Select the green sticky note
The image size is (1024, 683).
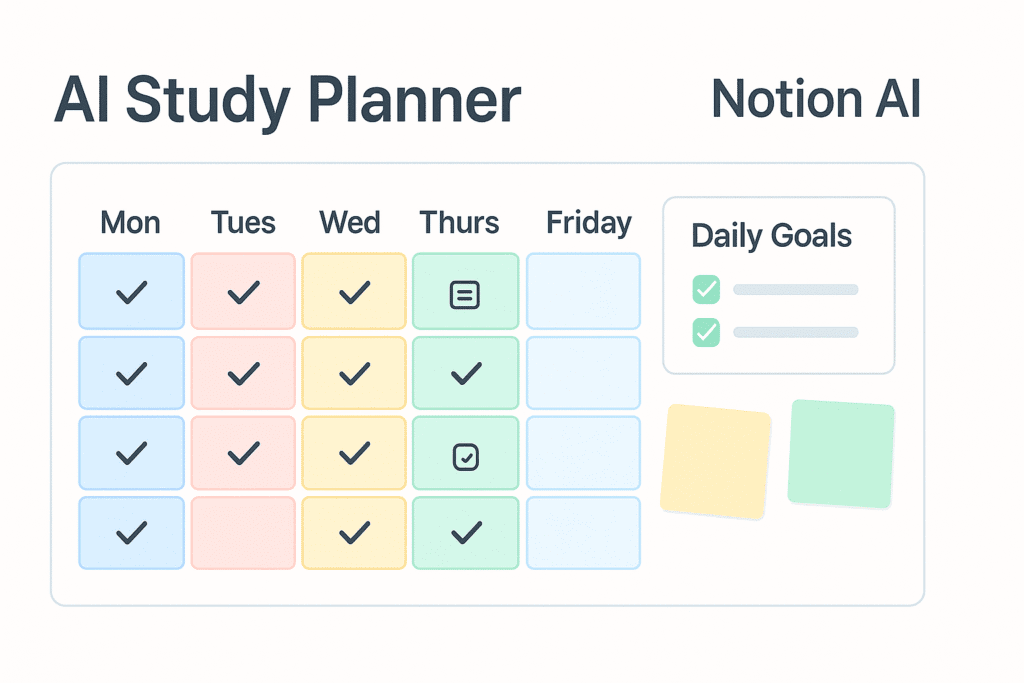tap(841, 453)
